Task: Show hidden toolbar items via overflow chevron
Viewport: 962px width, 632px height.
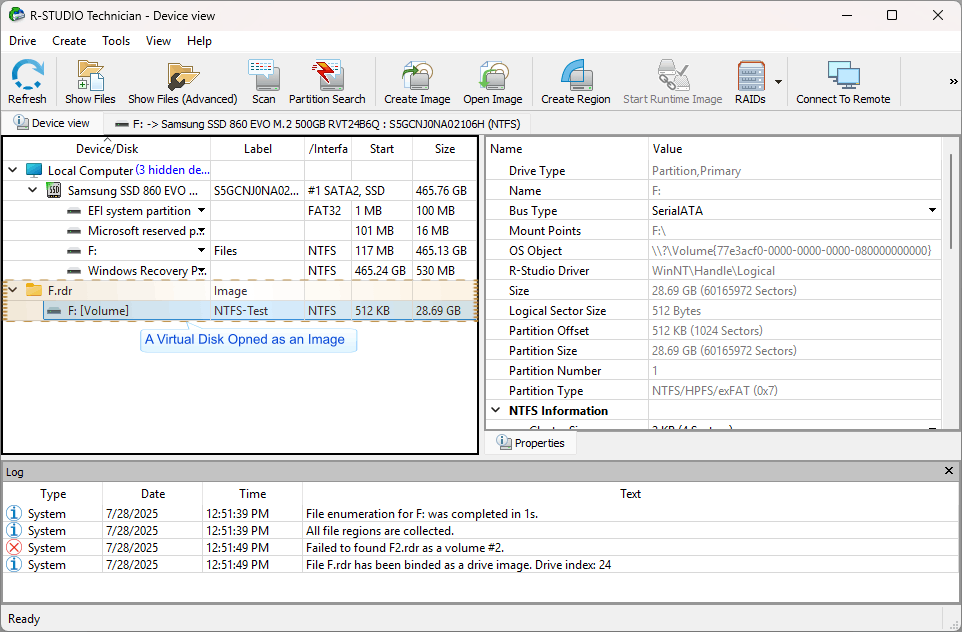Action: (x=953, y=81)
